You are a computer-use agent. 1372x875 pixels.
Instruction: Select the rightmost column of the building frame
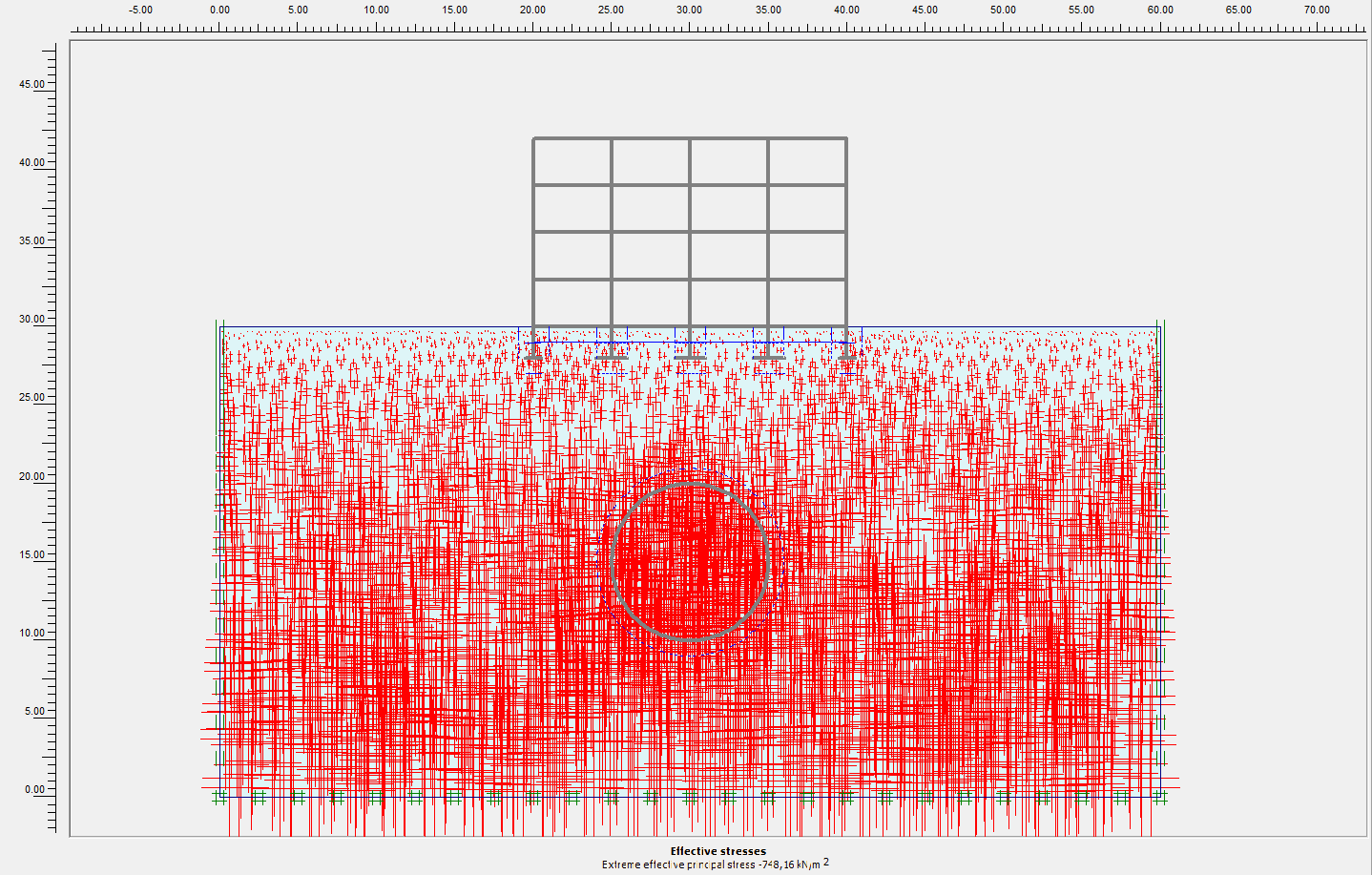[x=846, y=246]
